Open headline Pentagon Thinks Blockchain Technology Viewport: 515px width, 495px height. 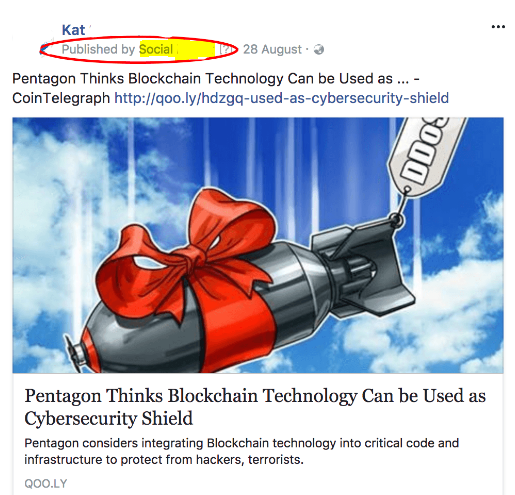click(255, 406)
